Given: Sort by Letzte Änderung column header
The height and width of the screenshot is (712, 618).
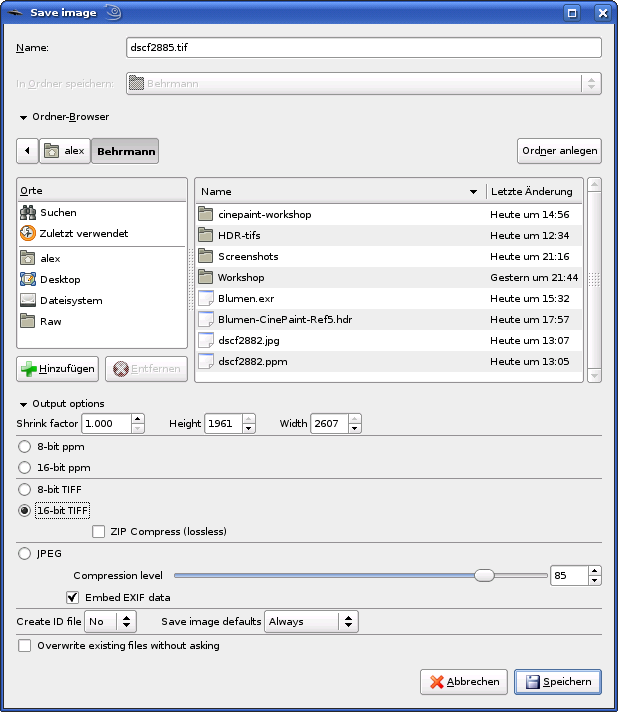Looking at the screenshot, I should (532, 192).
